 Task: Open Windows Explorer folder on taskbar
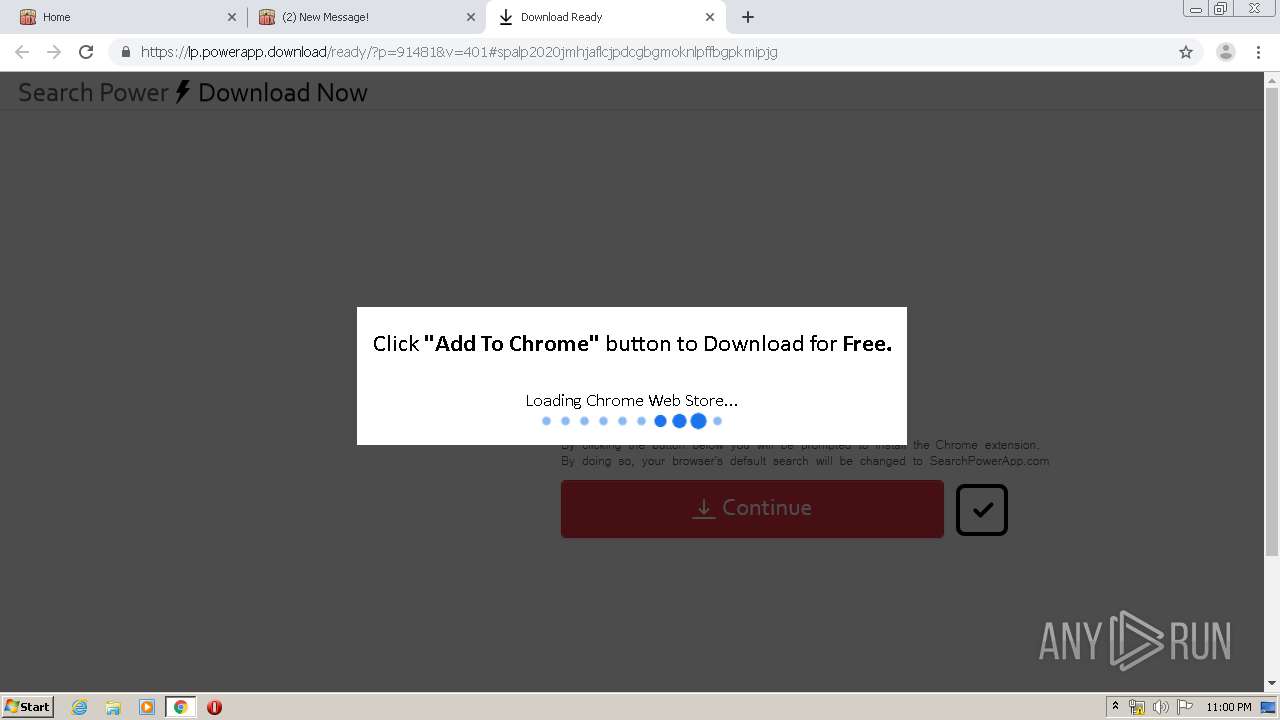point(113,707)
